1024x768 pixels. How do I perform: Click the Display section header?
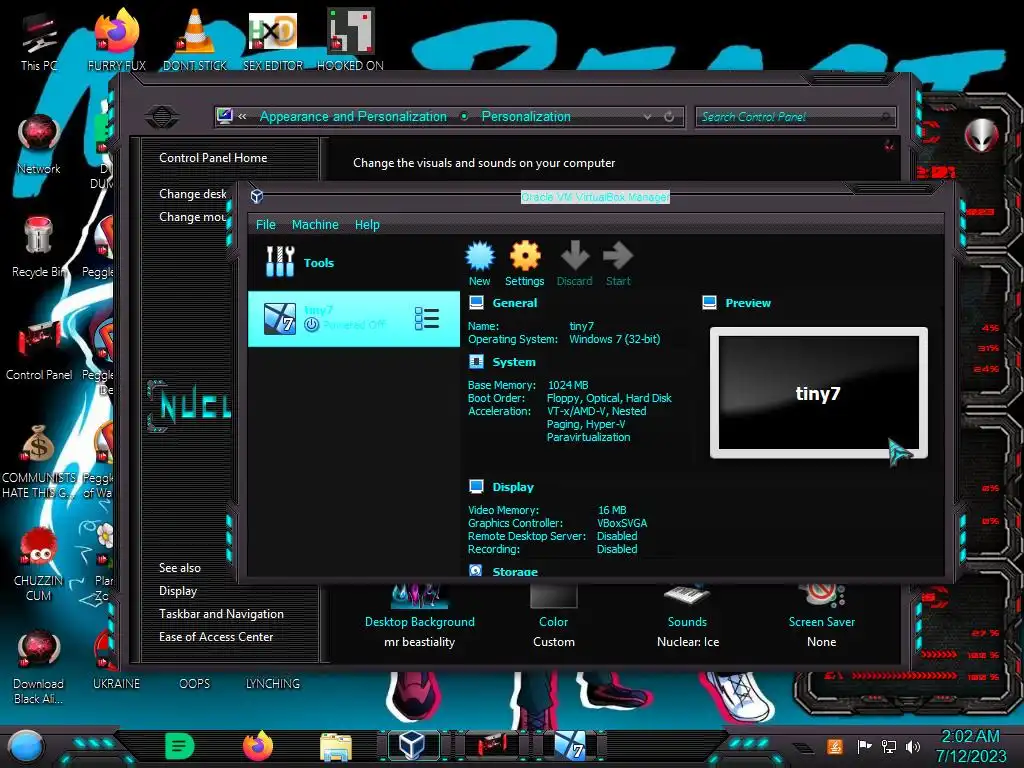click(x=513, y=487)
